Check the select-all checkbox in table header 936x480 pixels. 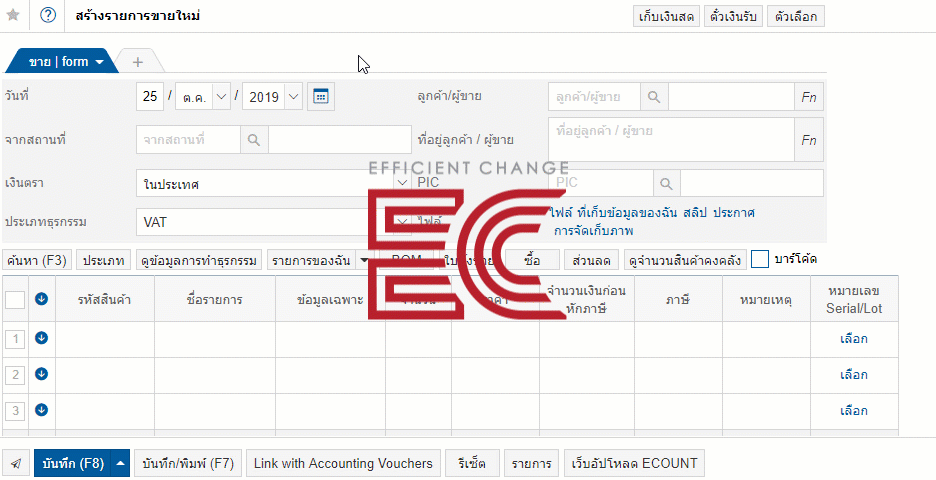click(x=15, y=300)
